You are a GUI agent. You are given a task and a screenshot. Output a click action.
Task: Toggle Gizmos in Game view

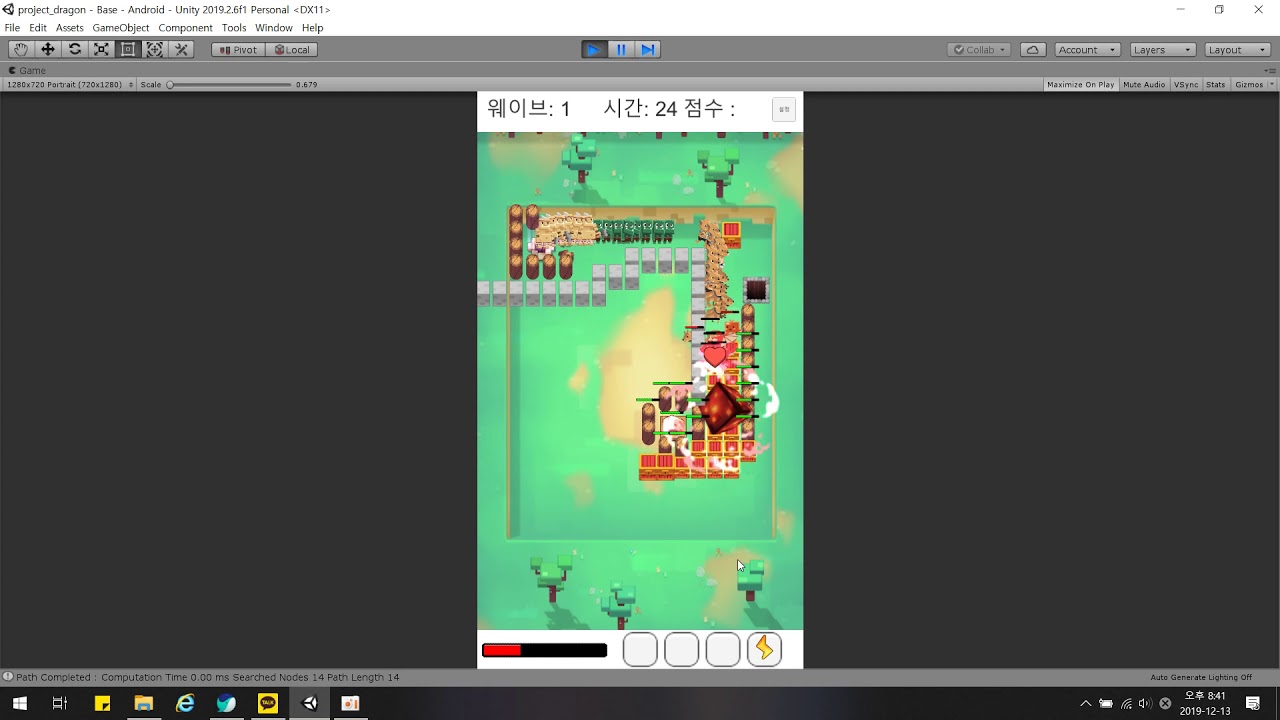[1249, 85]
